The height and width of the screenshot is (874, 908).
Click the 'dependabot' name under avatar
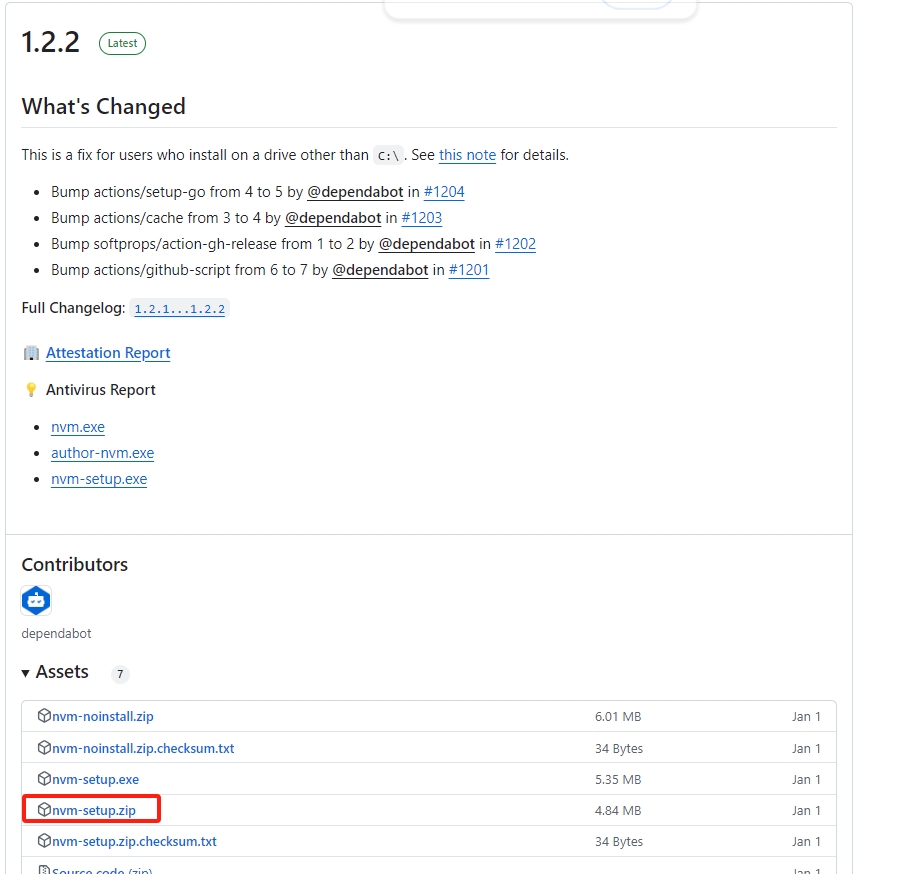point(56,634)
